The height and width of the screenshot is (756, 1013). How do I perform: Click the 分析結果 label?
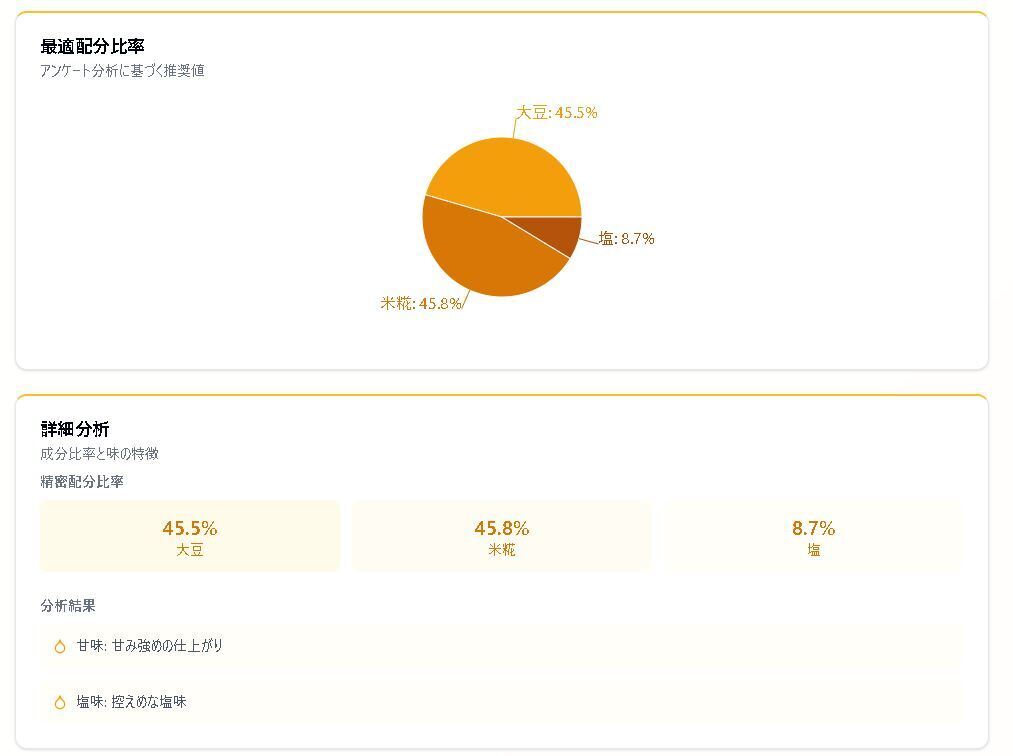click(68, 606)
